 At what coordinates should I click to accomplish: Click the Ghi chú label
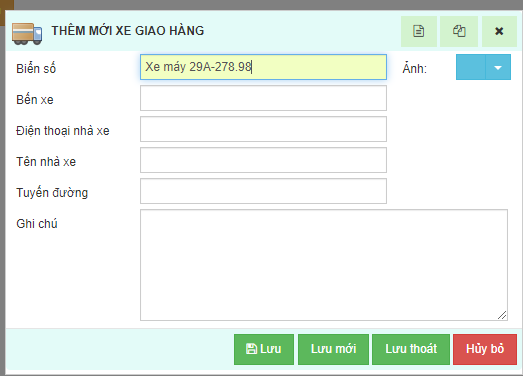[37, 224]
